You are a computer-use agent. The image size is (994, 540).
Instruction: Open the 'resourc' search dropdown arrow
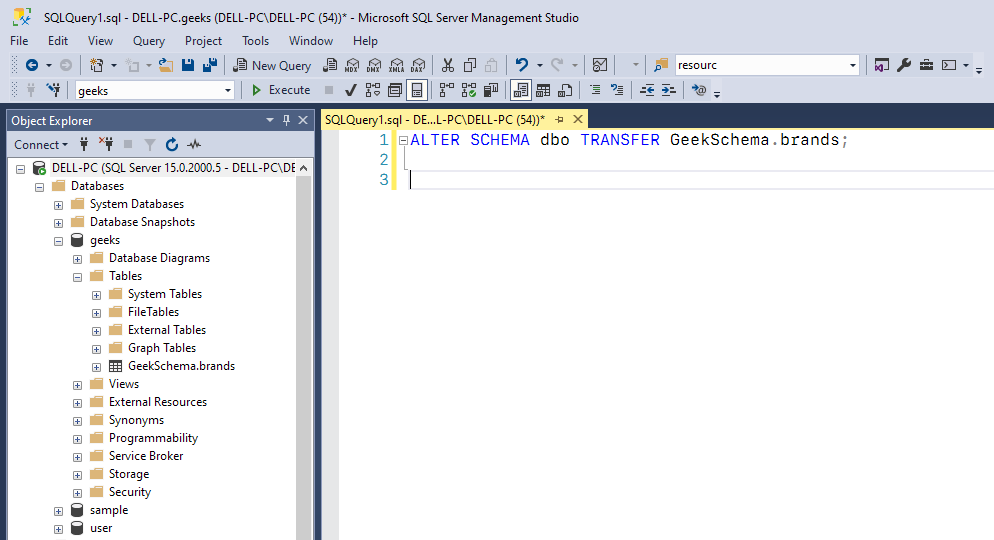tap(853, 65)
